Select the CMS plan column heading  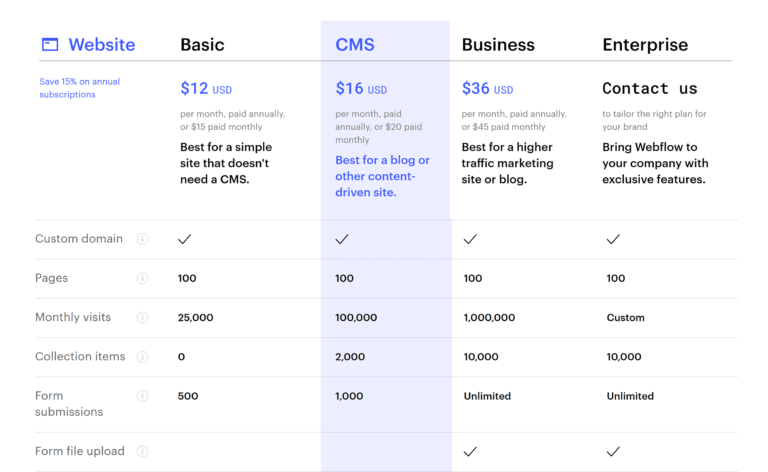pos(355,45)
